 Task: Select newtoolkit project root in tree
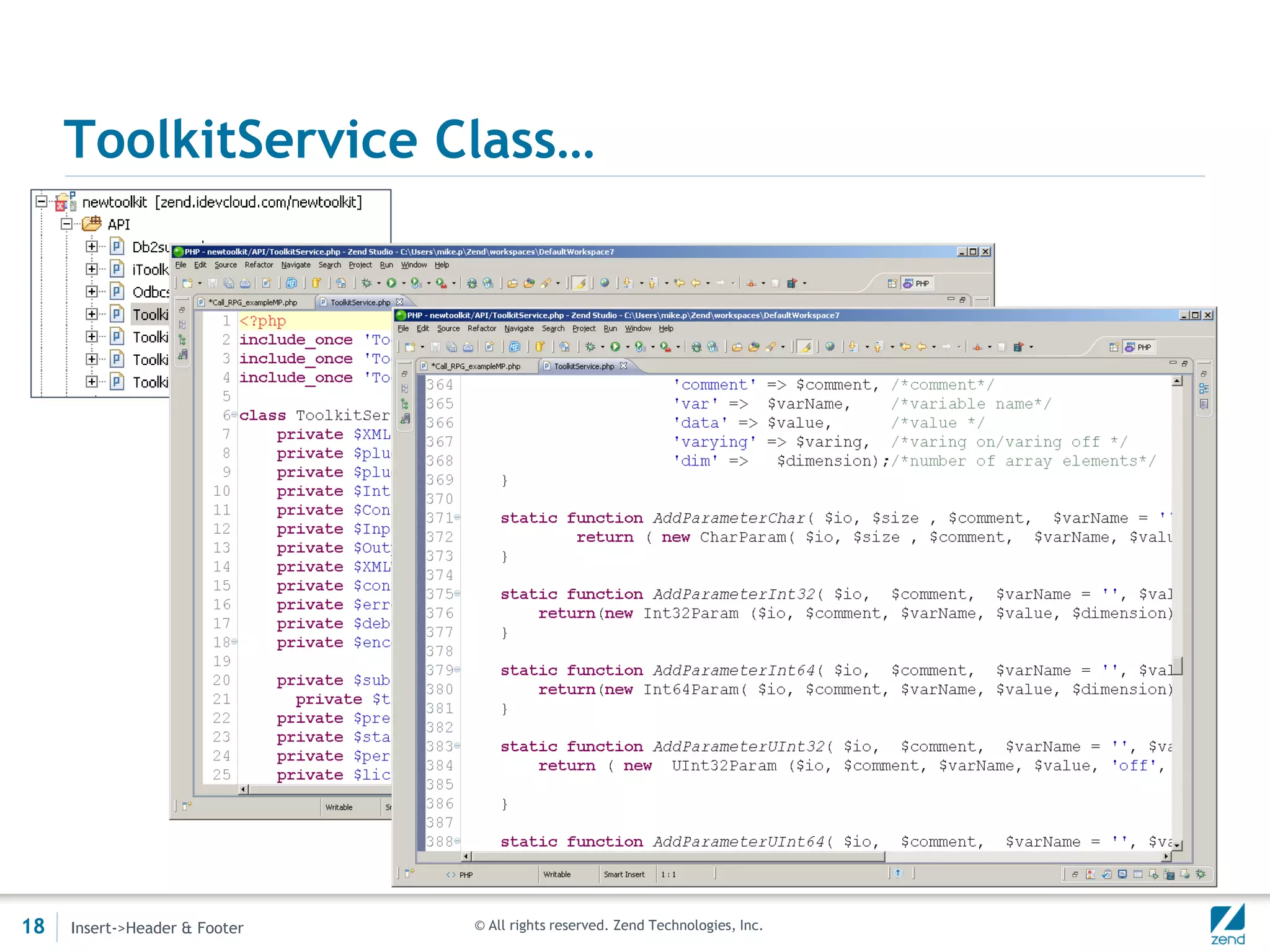click(x=221, y=202)
